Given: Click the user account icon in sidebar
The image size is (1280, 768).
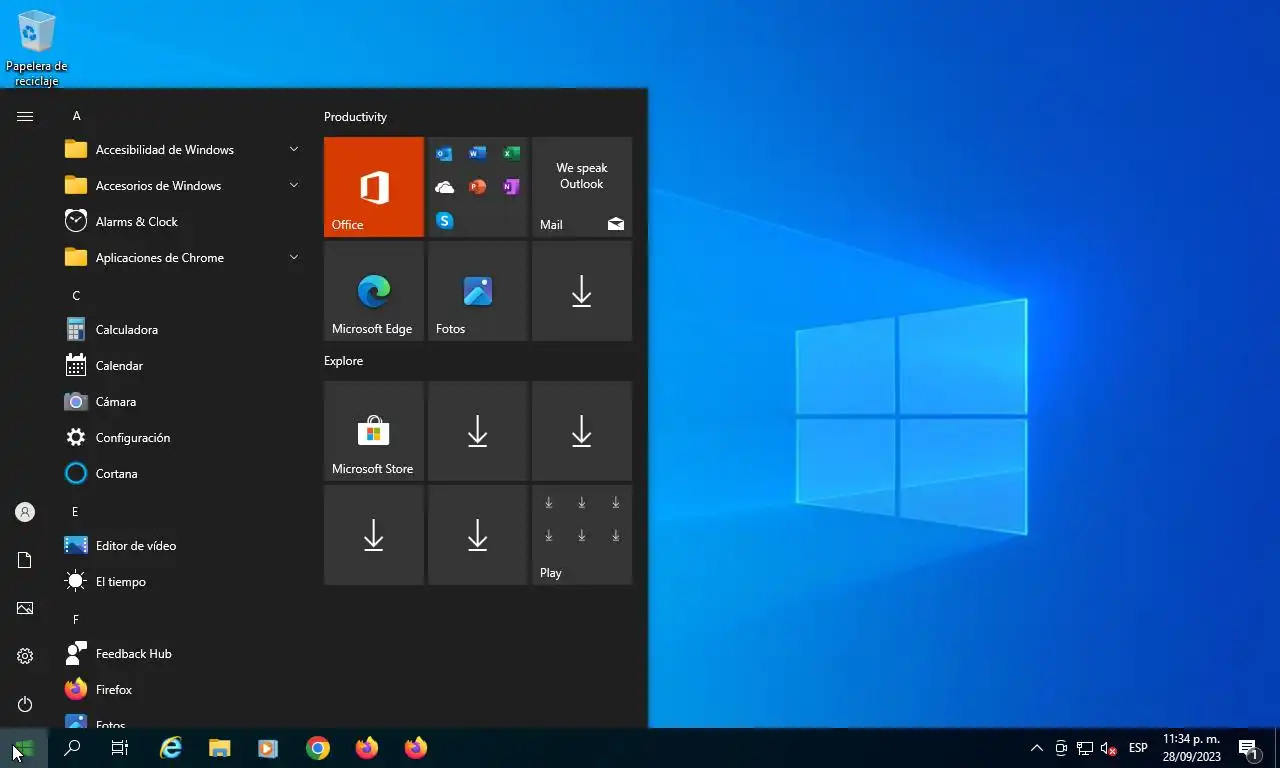Looking at the screenshot, I should [25, 512].
